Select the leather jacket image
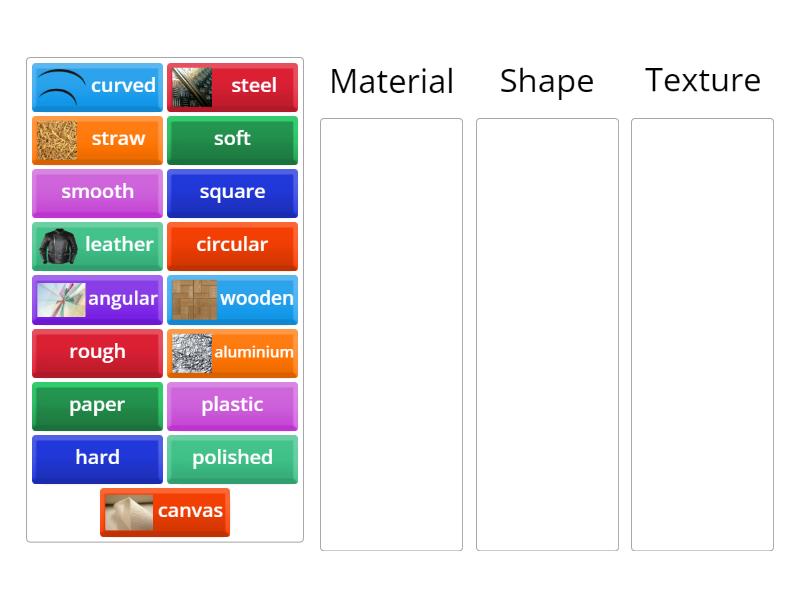 (x=57, y=245)
